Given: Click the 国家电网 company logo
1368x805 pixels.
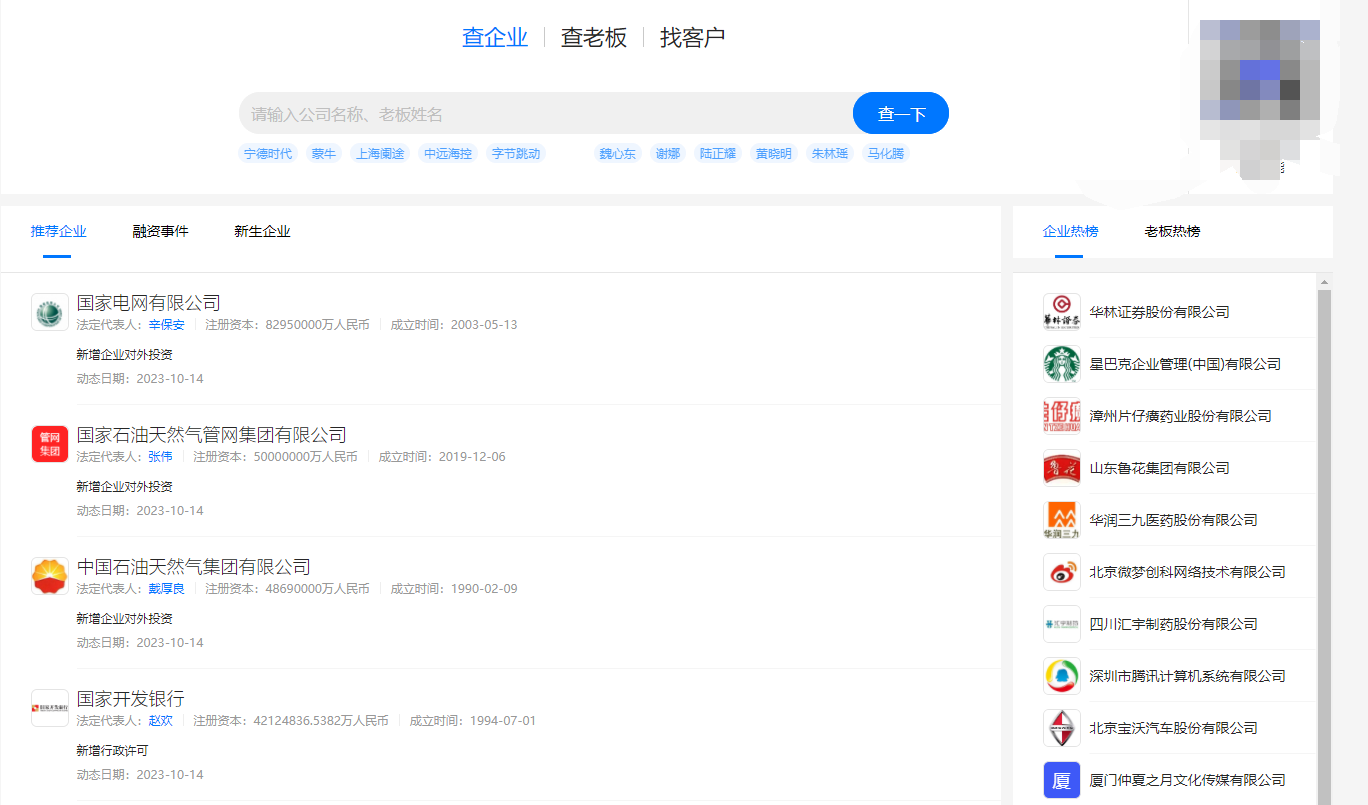Looking at the screenshot, I should pyautogui.click(x=50, y=312).
